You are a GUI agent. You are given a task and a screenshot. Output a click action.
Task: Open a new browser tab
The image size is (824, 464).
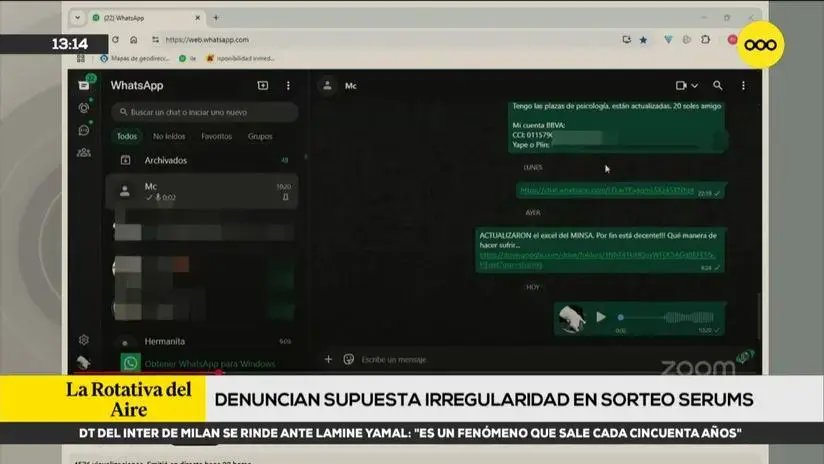pyautogui.click(x=215, y=18)
